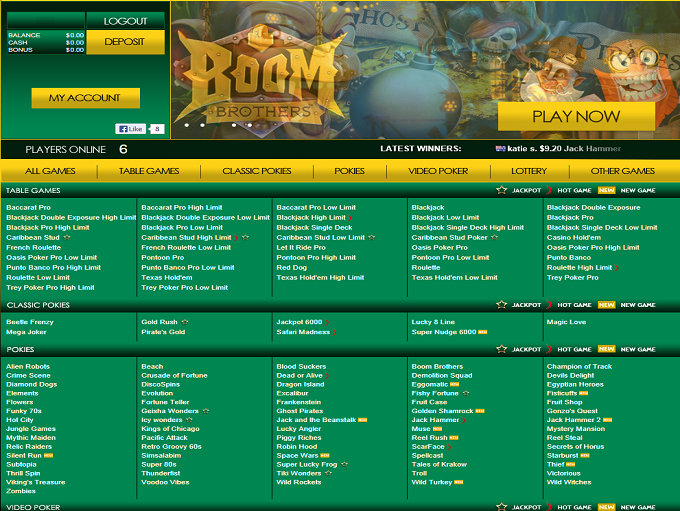Click the Jackpot star legend in Table Games header
The width and height of the screenshot is (680, 511).
501,190
